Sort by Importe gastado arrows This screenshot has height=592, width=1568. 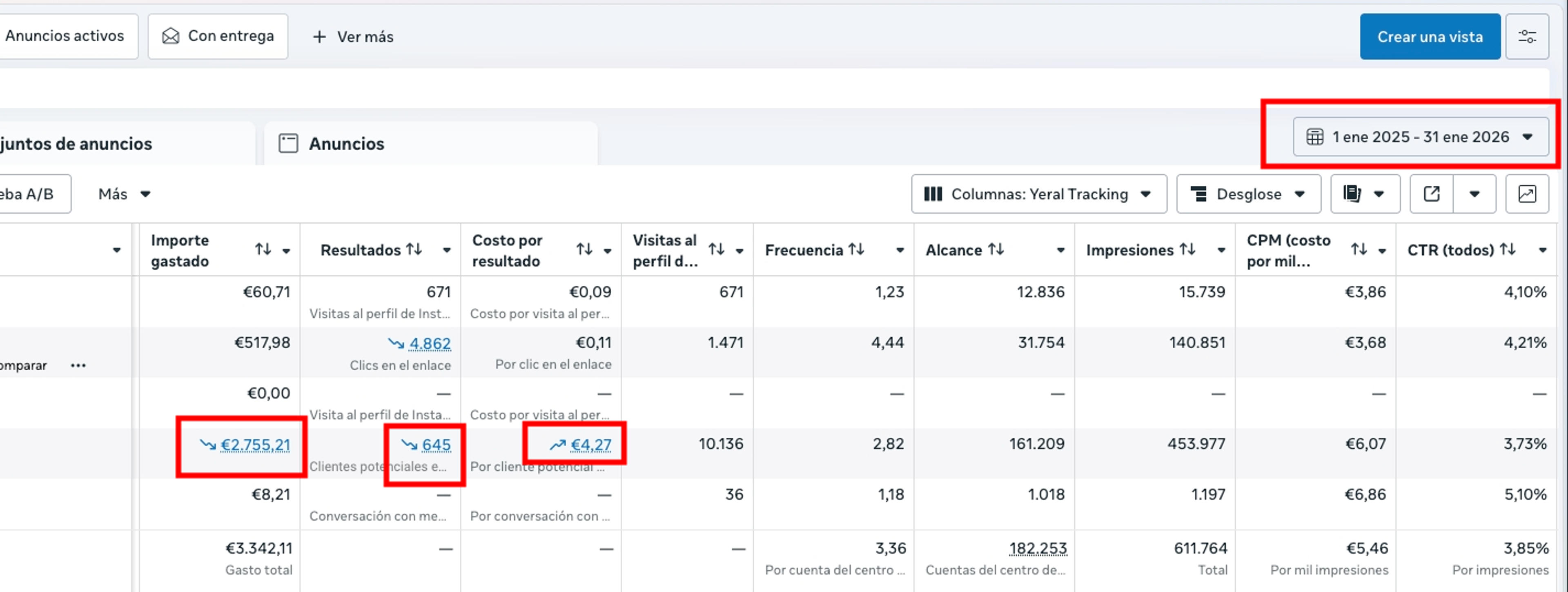[x=263, y=249]
